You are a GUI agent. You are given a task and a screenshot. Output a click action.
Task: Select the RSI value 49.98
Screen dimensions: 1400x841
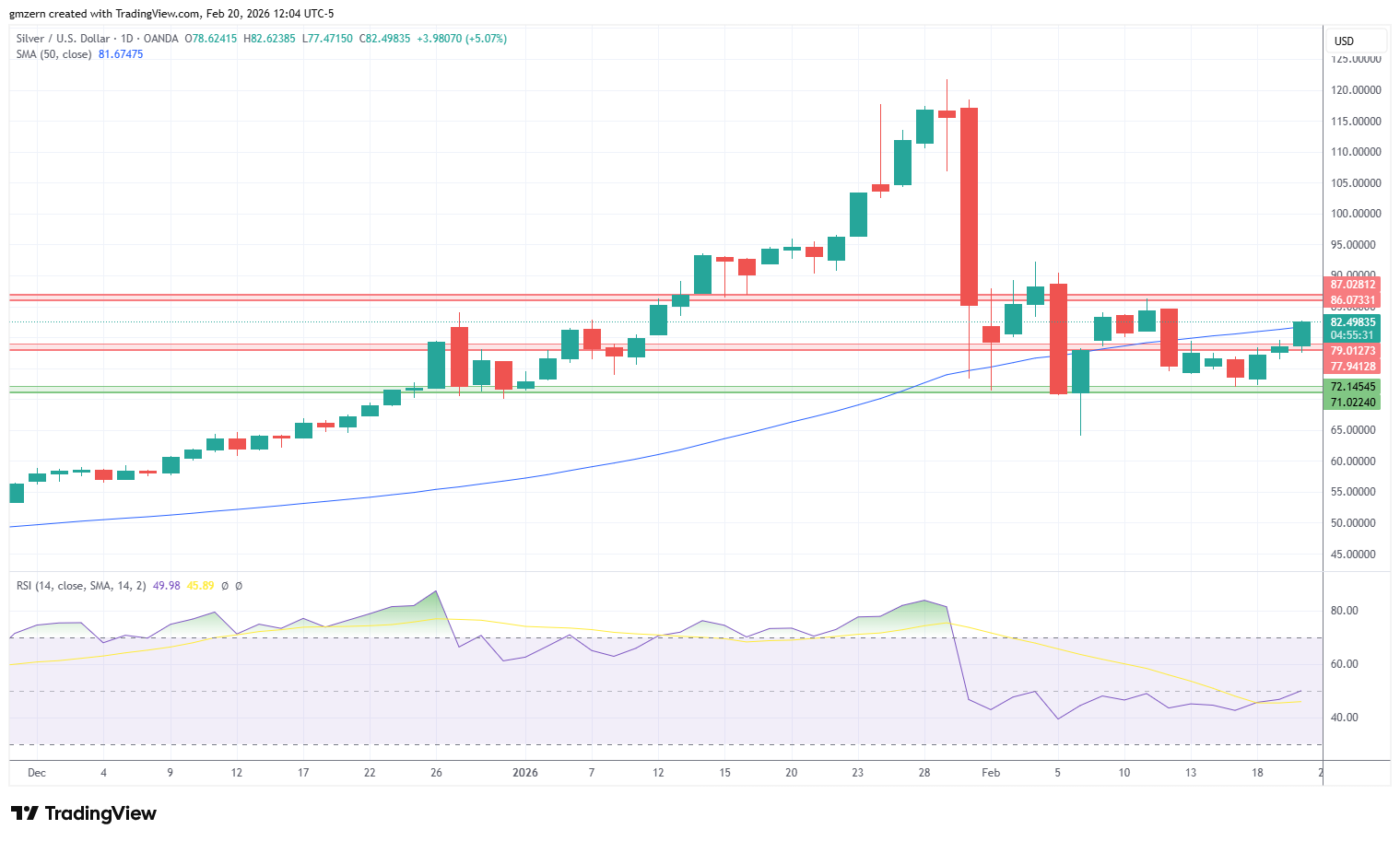pos(166,586)
